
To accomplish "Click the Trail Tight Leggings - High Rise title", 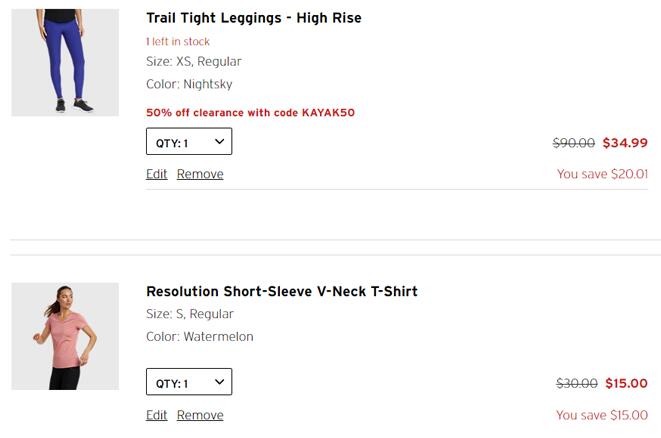I will pyautogui.click(x=254, y=18).
